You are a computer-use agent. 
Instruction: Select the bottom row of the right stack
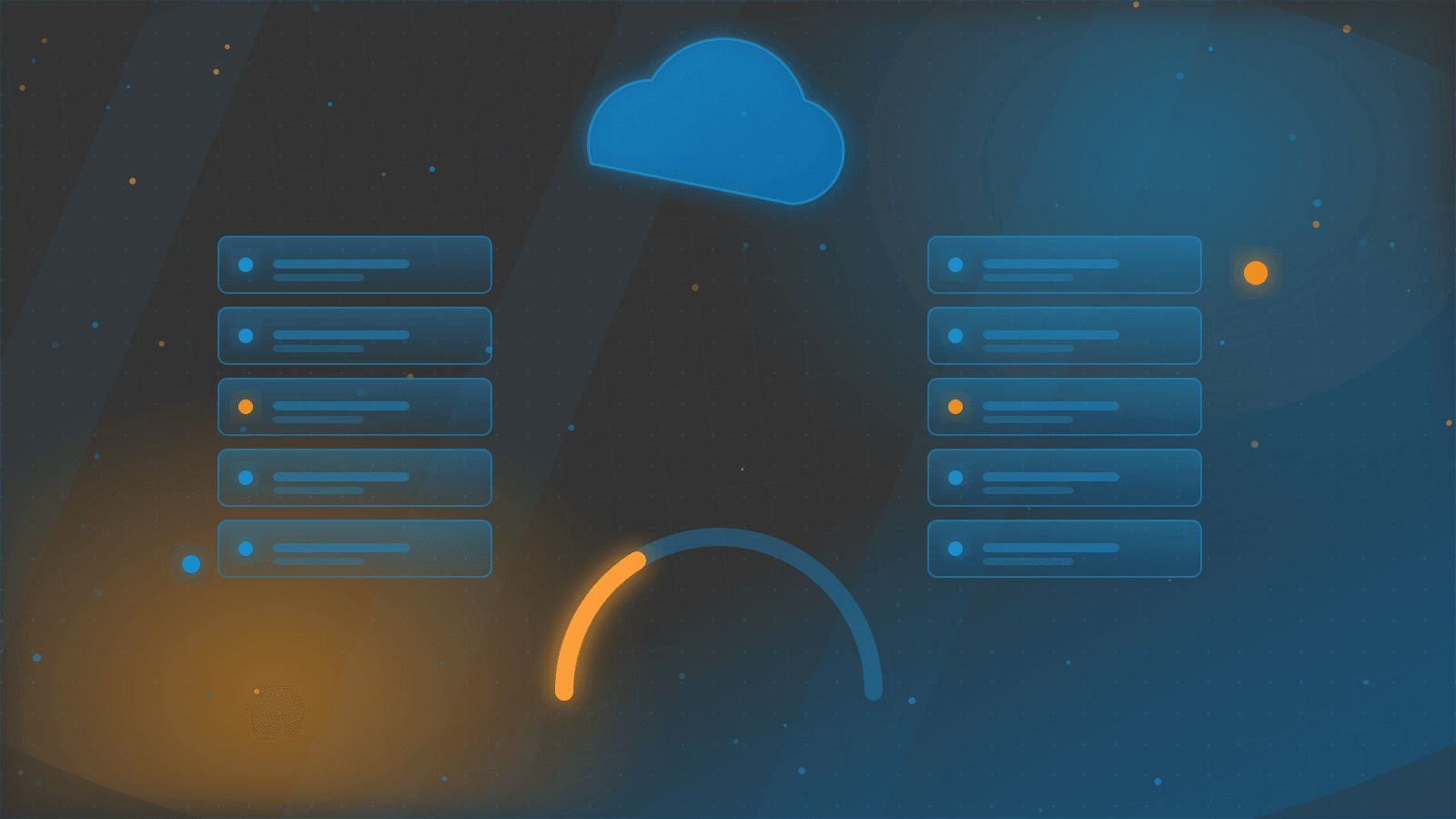tap(1065, 549)
